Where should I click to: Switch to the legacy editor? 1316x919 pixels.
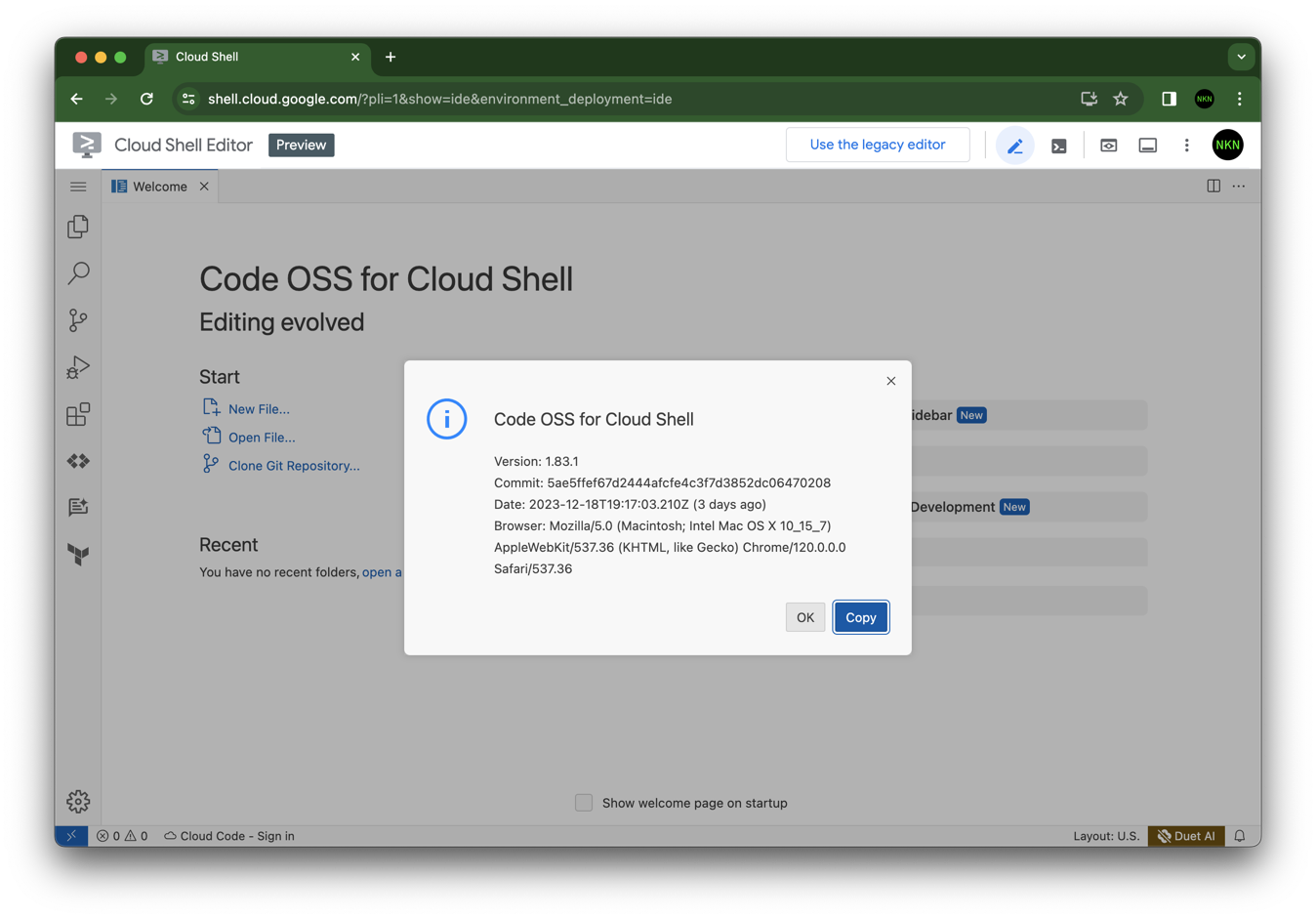coord(878,145)
